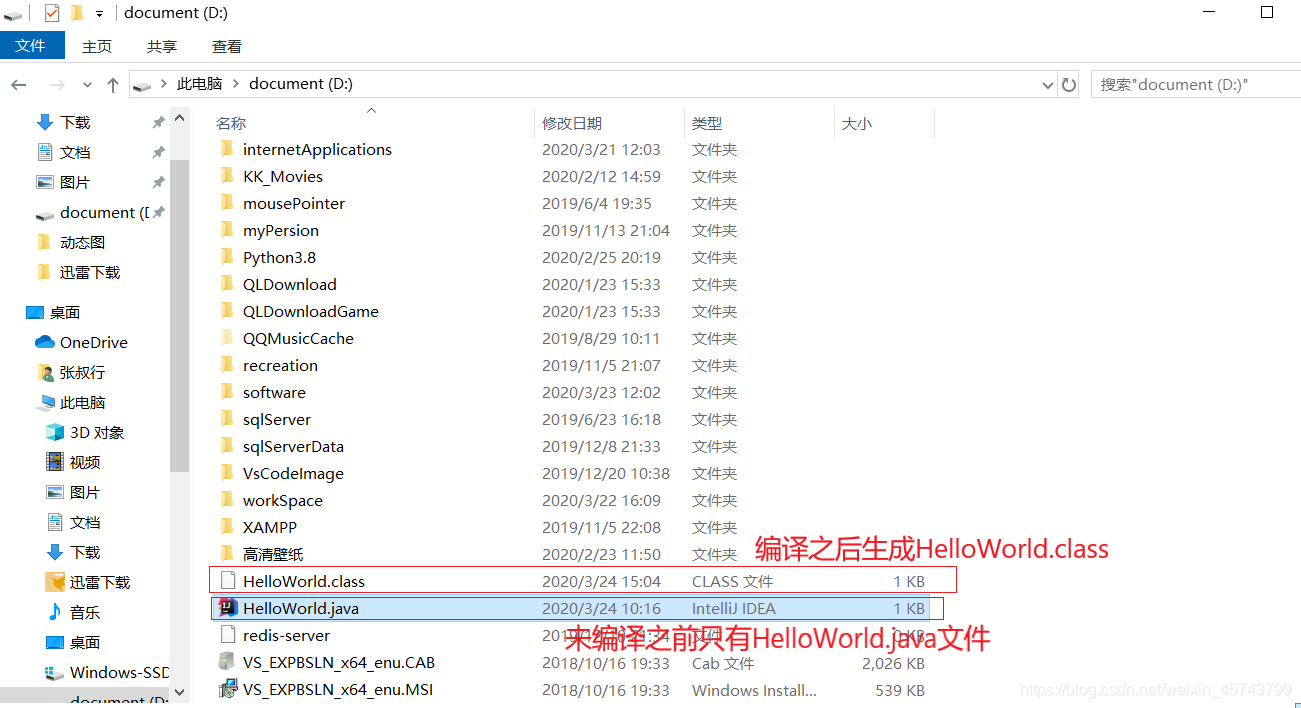Viewport: 1301px width, 708px height.
Task: Select the mousePointer folder
Action: coord(294,204)
